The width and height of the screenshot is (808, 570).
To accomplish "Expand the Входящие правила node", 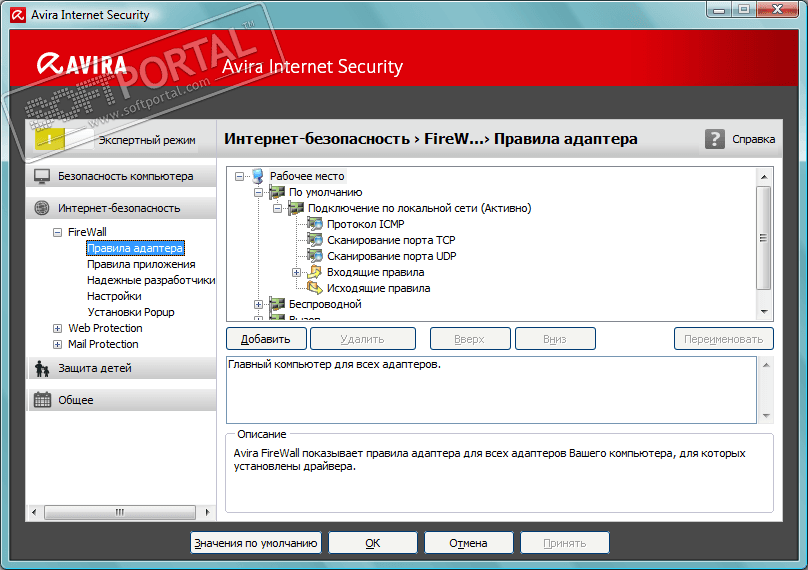I will 296,273.
